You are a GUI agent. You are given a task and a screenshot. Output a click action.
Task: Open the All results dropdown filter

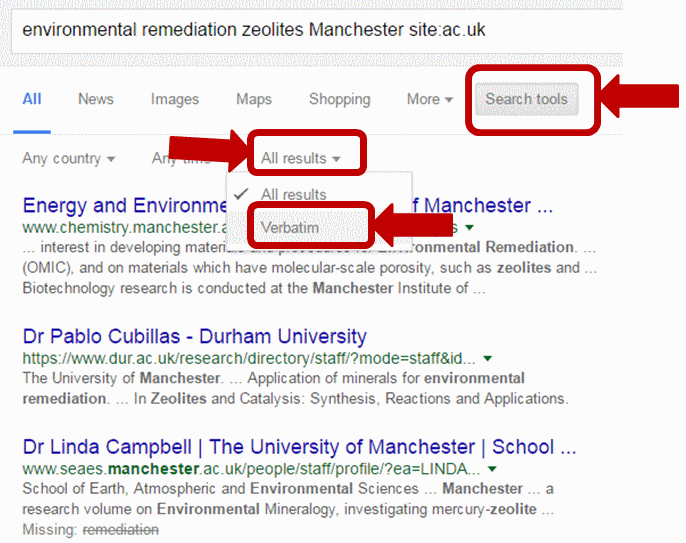[x=301, y=158]
